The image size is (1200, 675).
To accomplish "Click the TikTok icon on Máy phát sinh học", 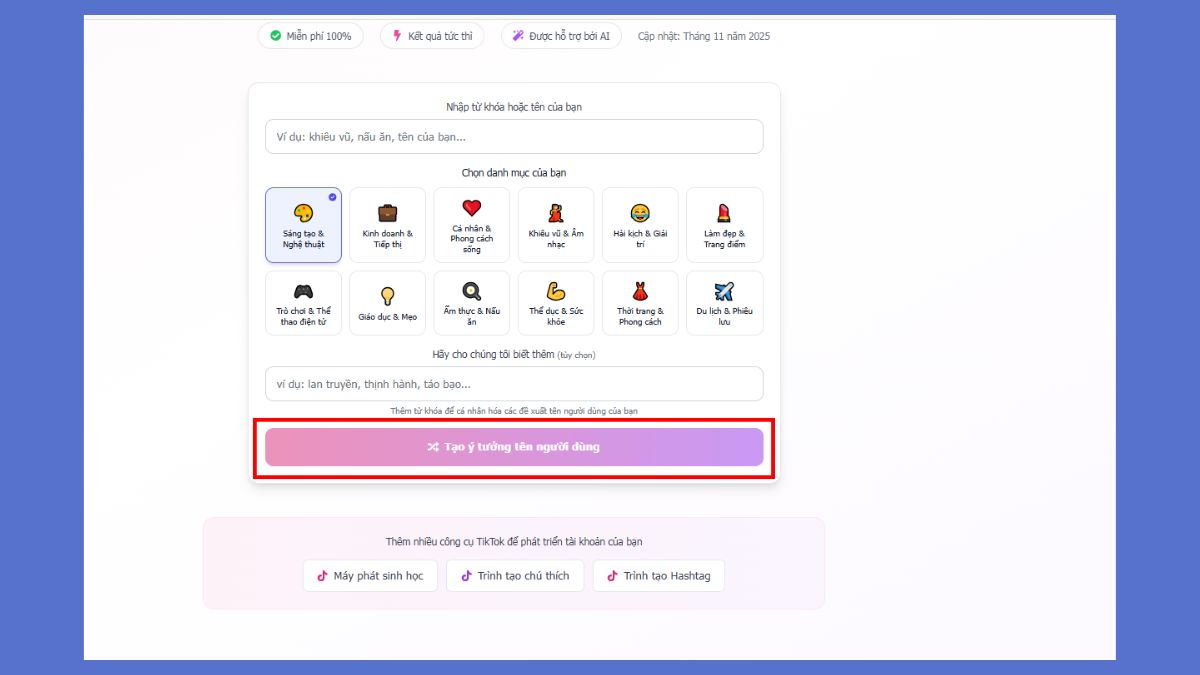I will [322, 576].
